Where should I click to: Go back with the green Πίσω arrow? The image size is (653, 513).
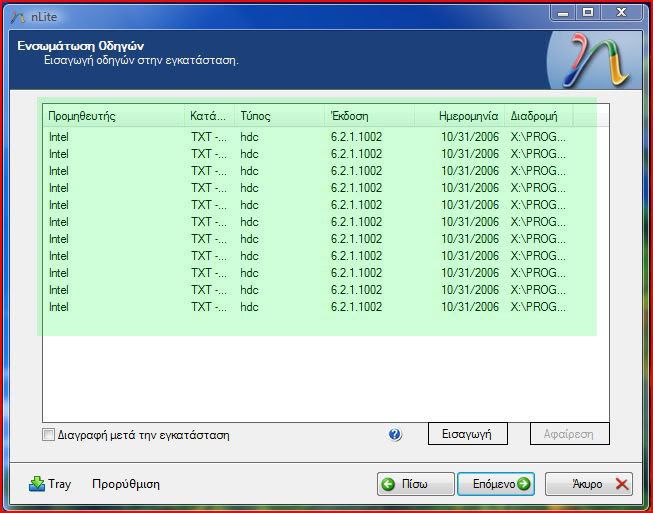coord(389,484)
